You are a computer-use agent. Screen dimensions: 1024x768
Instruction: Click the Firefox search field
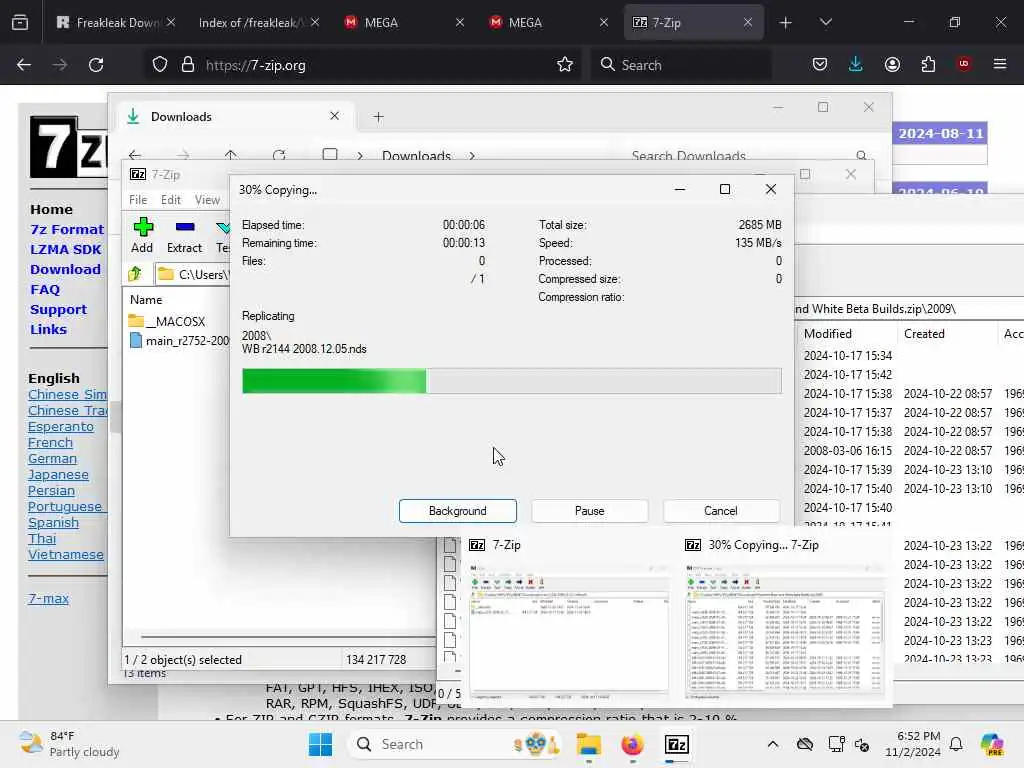coord(680,65)
